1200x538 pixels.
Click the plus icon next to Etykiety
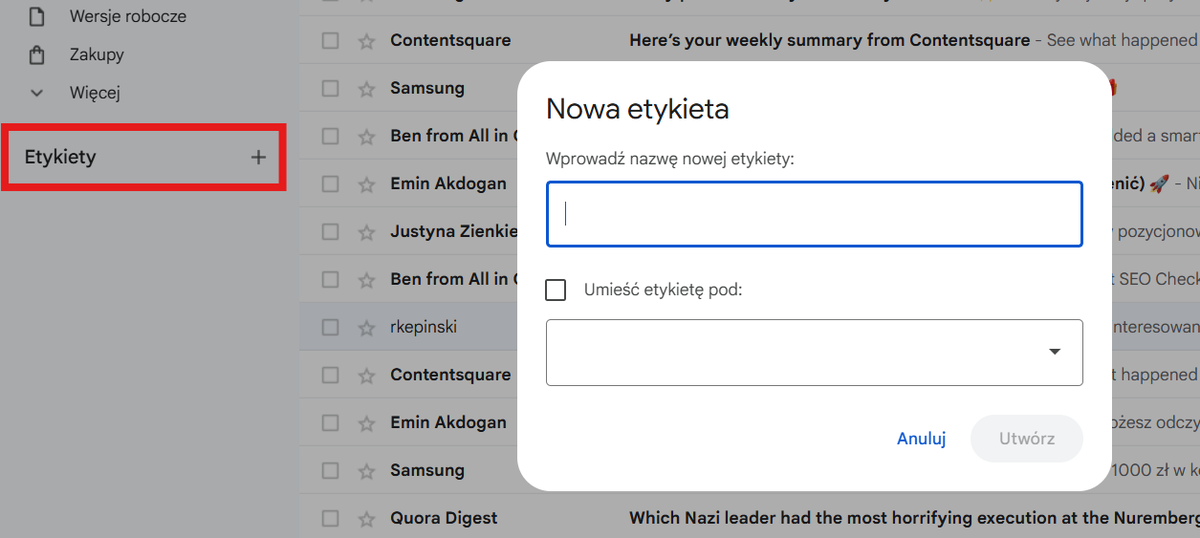[x=258, y=157]
